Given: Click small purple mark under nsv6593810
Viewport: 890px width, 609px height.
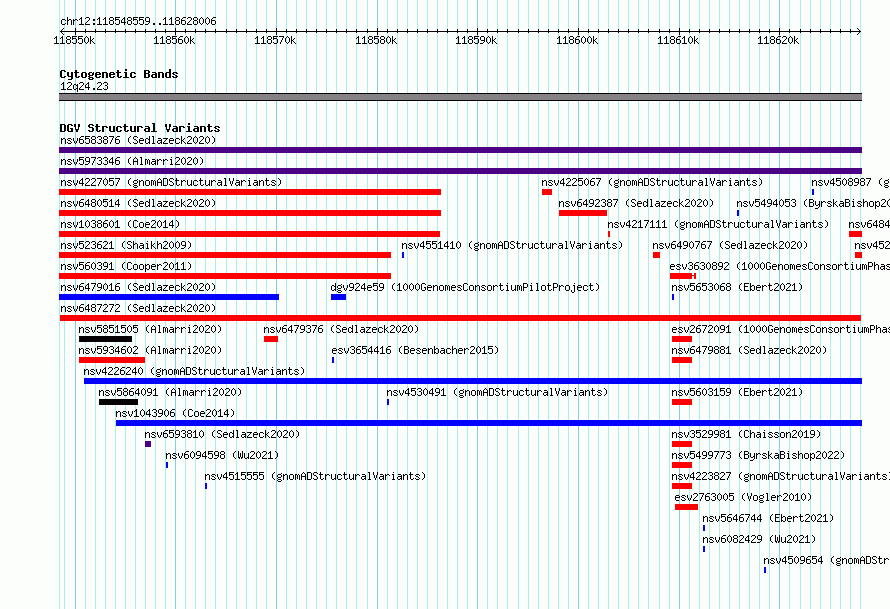Looking at the screenshot, I should [148, 444].
